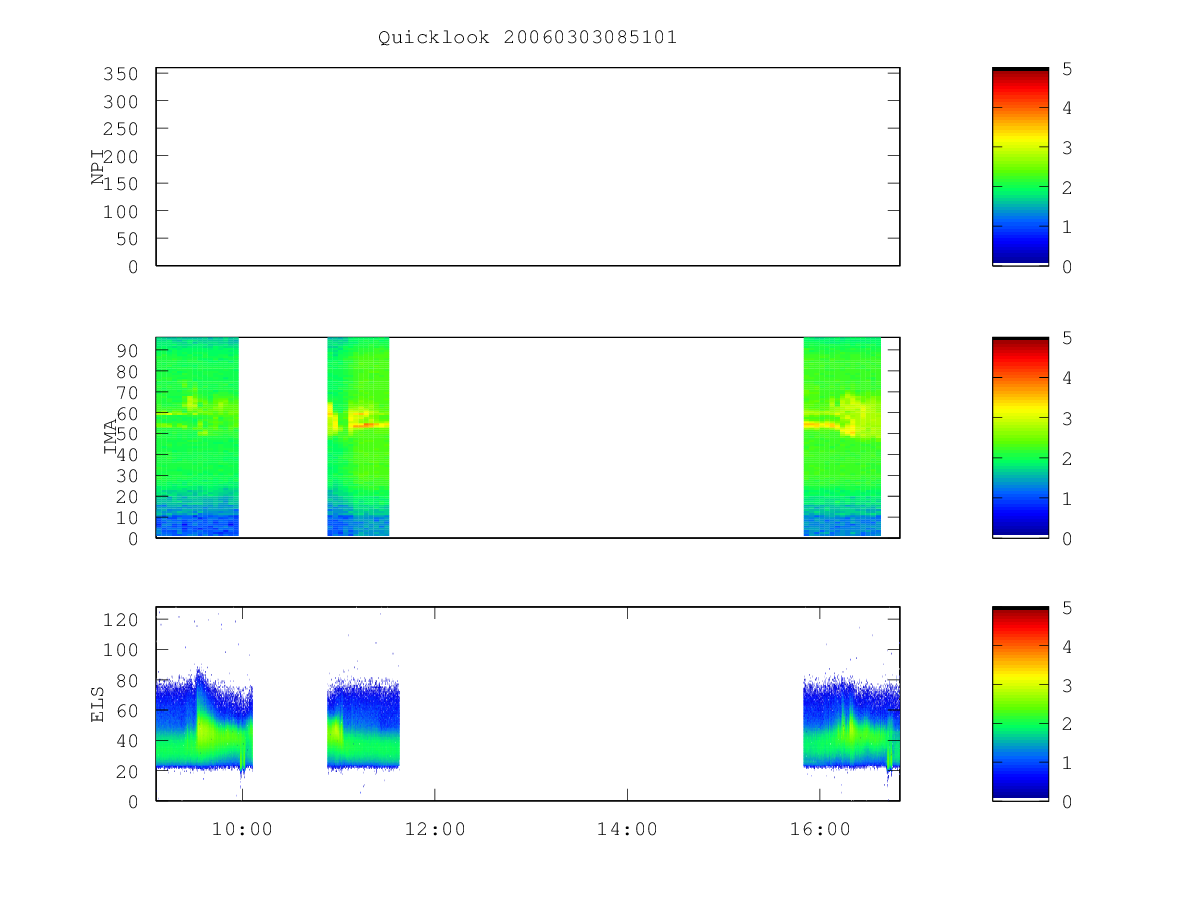1200x900 pixels.
Task: Click the 2 label on IMA color scale
Action: [1067, 458]
